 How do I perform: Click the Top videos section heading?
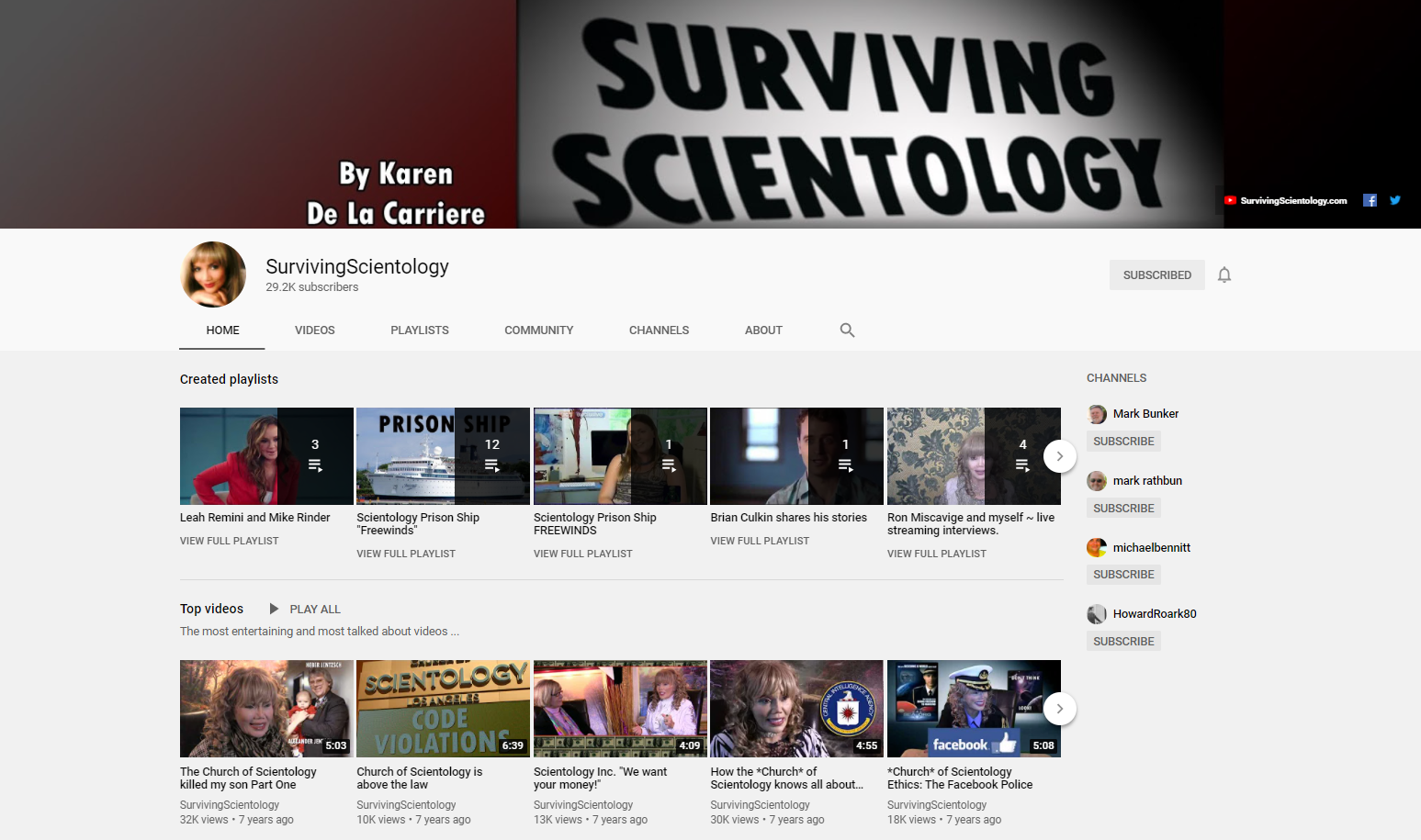[x=211, y=609]
